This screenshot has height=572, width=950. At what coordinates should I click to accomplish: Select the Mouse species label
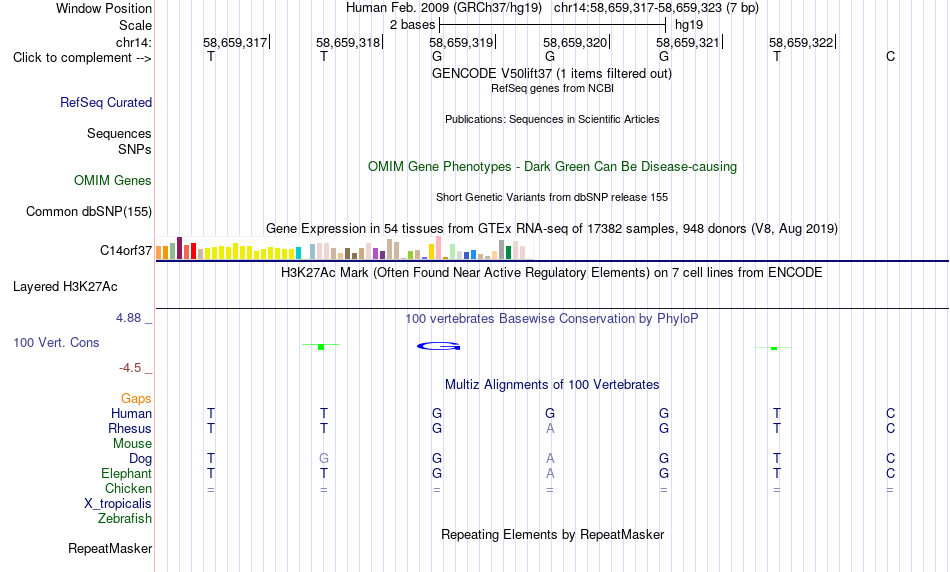coord(133,444)
